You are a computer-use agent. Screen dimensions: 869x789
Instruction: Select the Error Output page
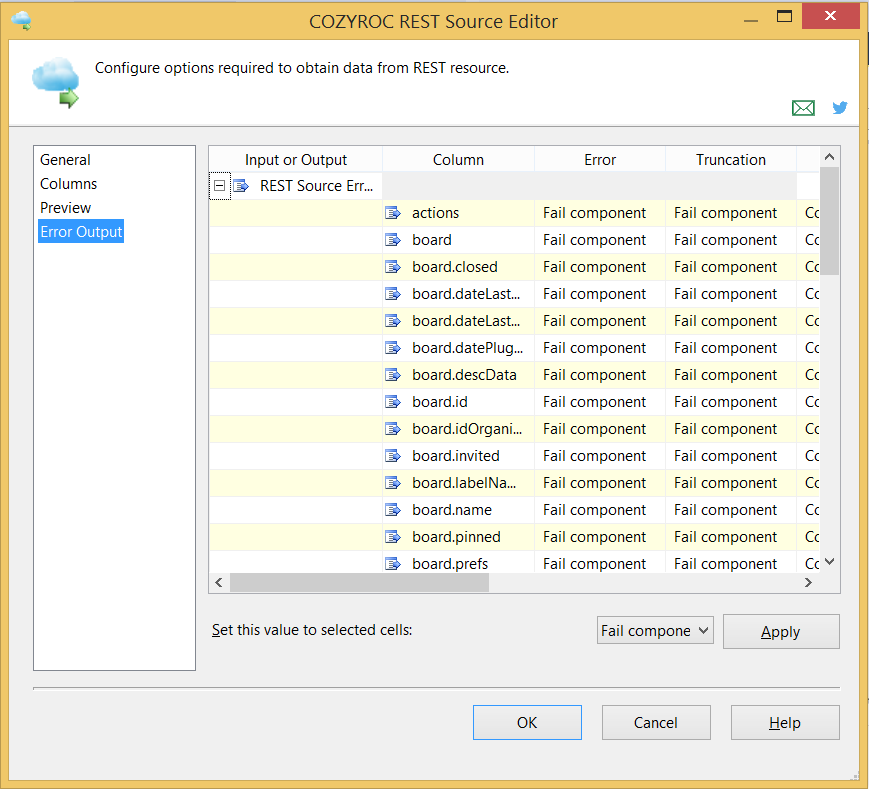pyautogui.click(x=81, y=232)
